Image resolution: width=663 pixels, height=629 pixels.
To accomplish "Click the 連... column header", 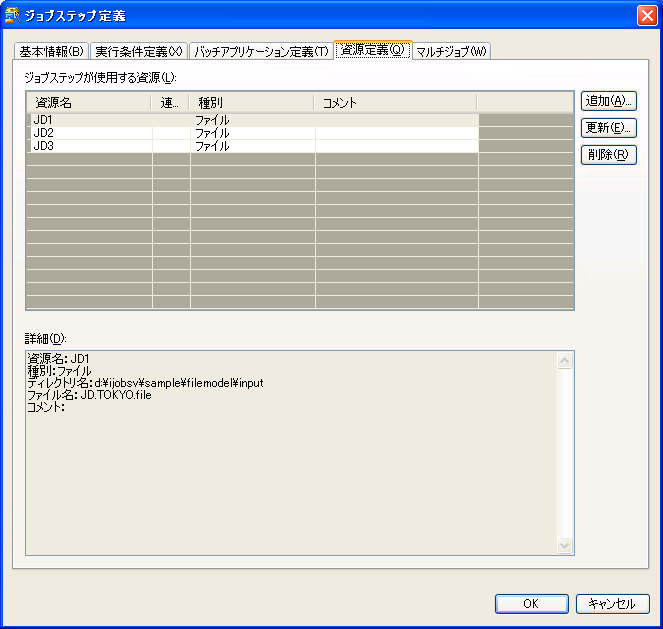I will coord(170,103).
